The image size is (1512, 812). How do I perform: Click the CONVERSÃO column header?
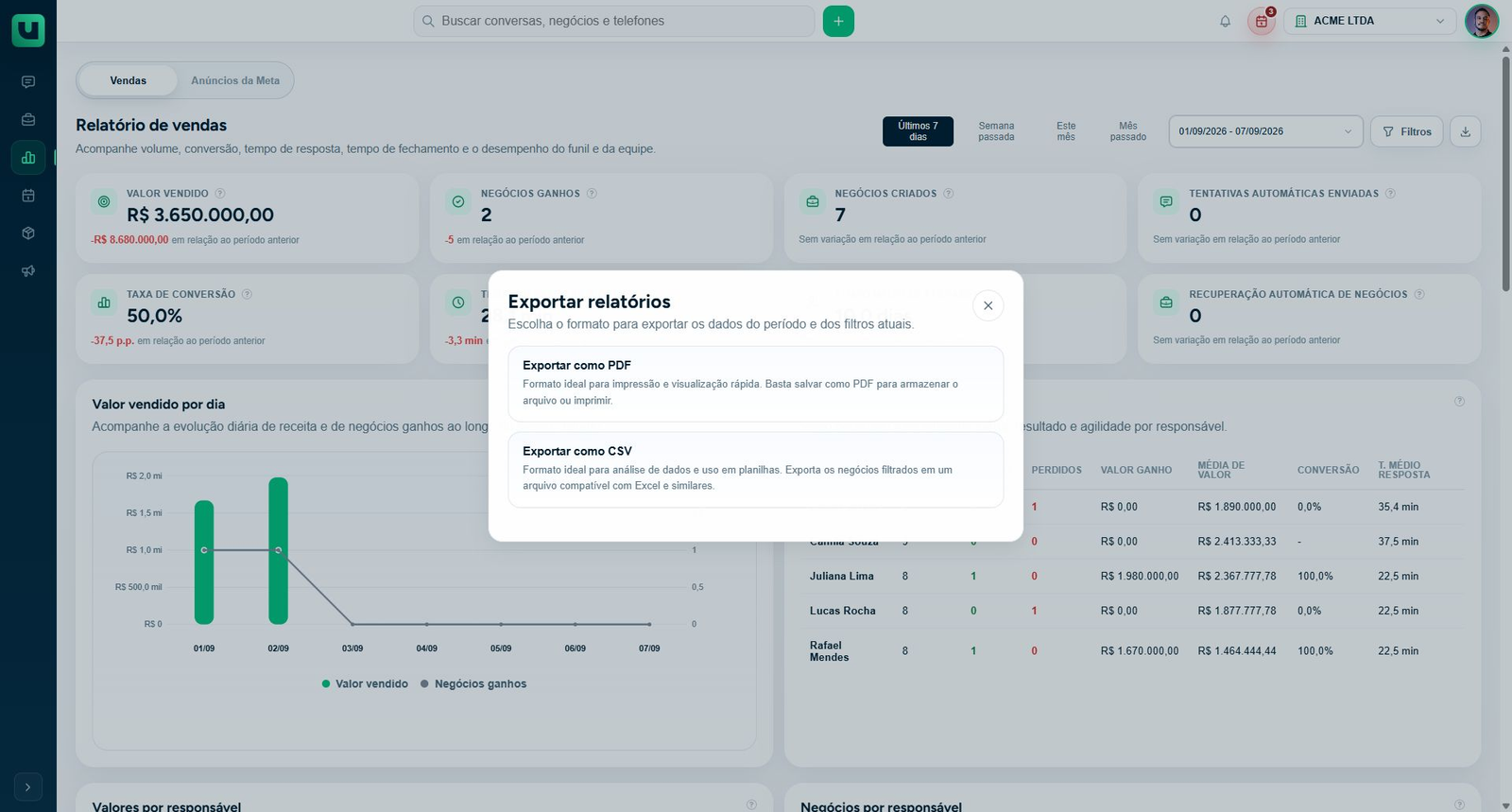1328,470
